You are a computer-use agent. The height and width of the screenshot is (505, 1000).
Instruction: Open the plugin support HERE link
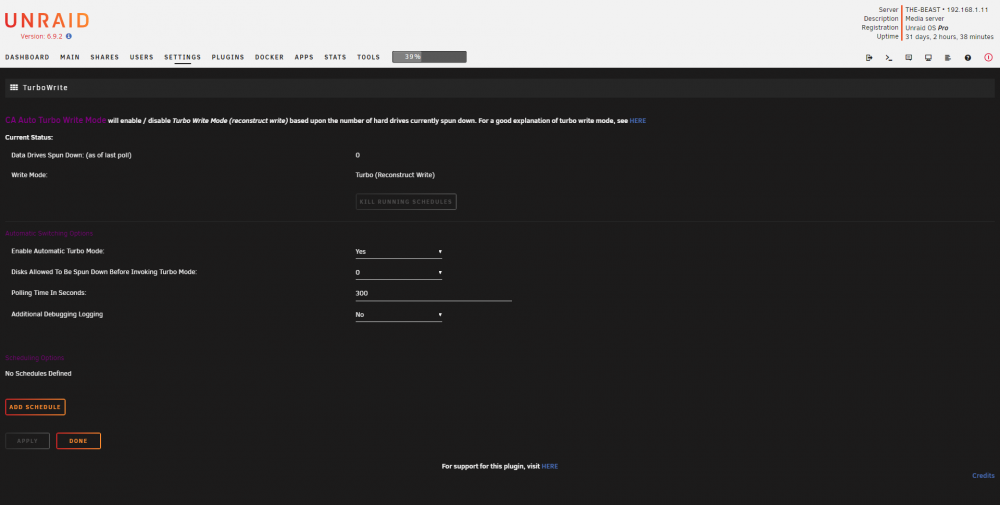(550, 467)
